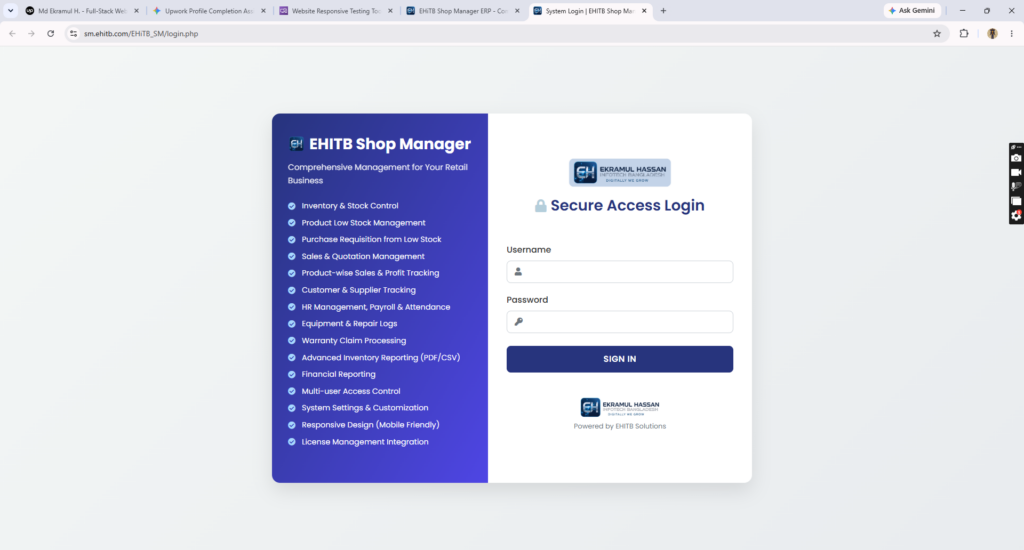Click the padlock icon beside Secure Access Login
This screenshot has height=550, width=1024.
[x=540, y=206]
